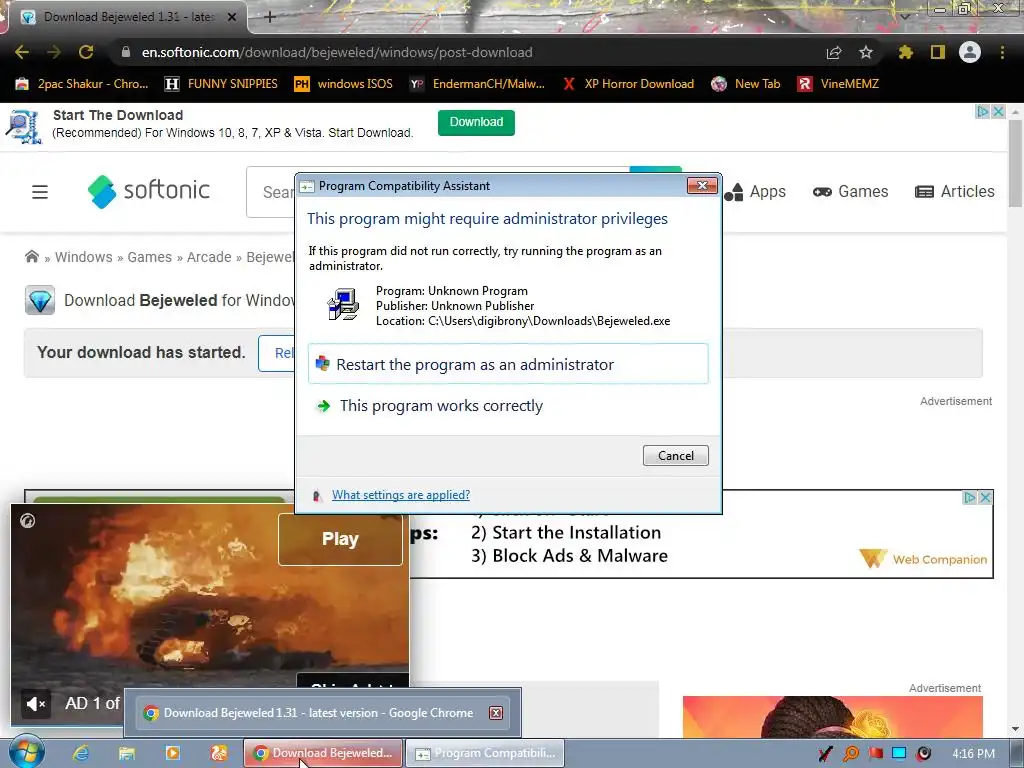Click the clock showing 4:16 PM
The width and height of the screenshot is (1024, 768).
coord(973,754)
